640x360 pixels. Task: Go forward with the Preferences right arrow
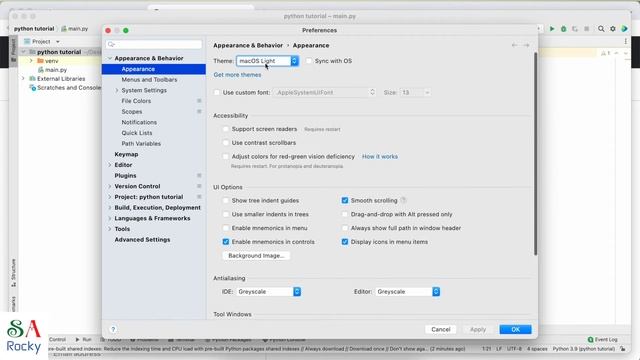pos(527,45)
